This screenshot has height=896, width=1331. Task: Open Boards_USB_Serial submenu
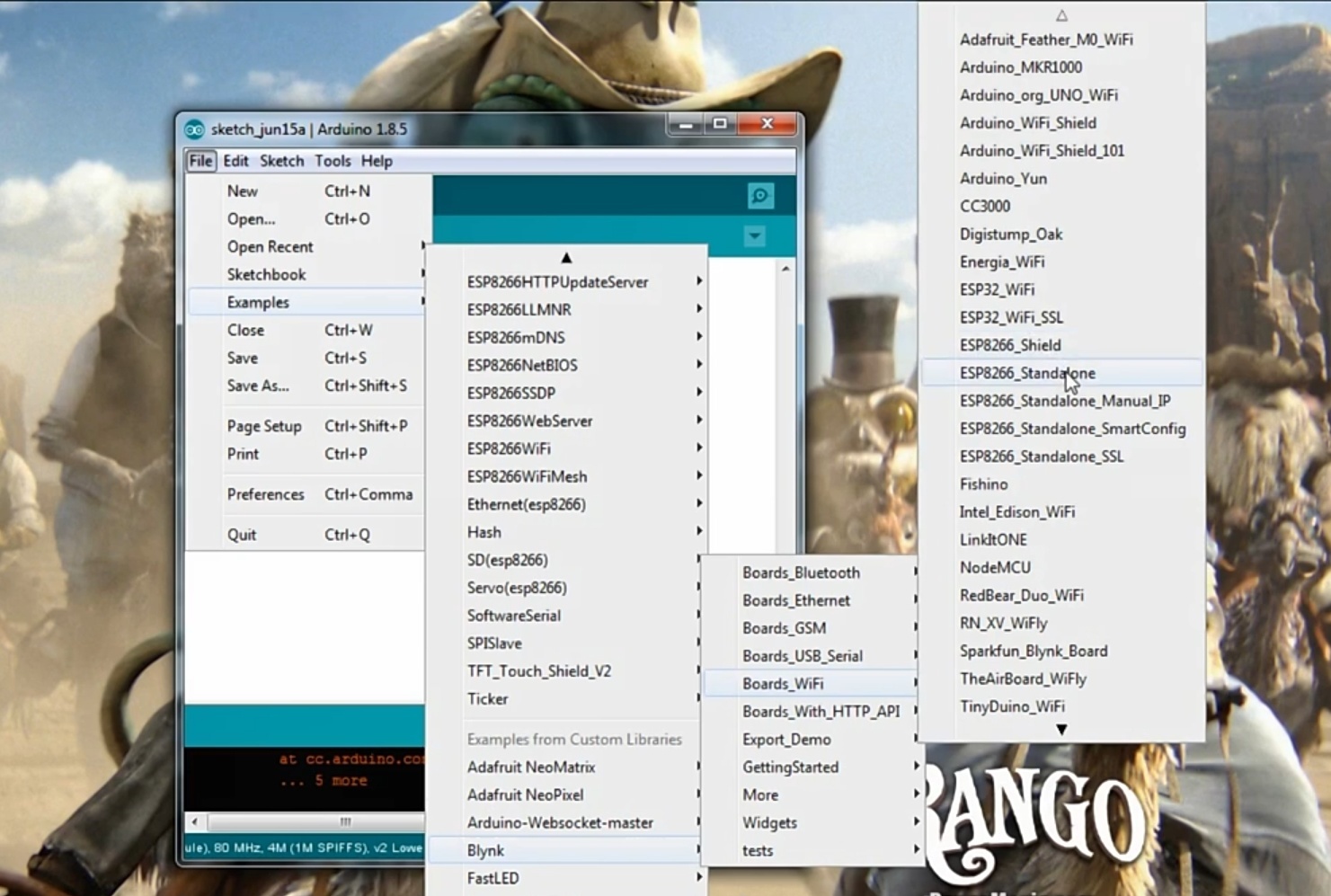click(812, 656)
